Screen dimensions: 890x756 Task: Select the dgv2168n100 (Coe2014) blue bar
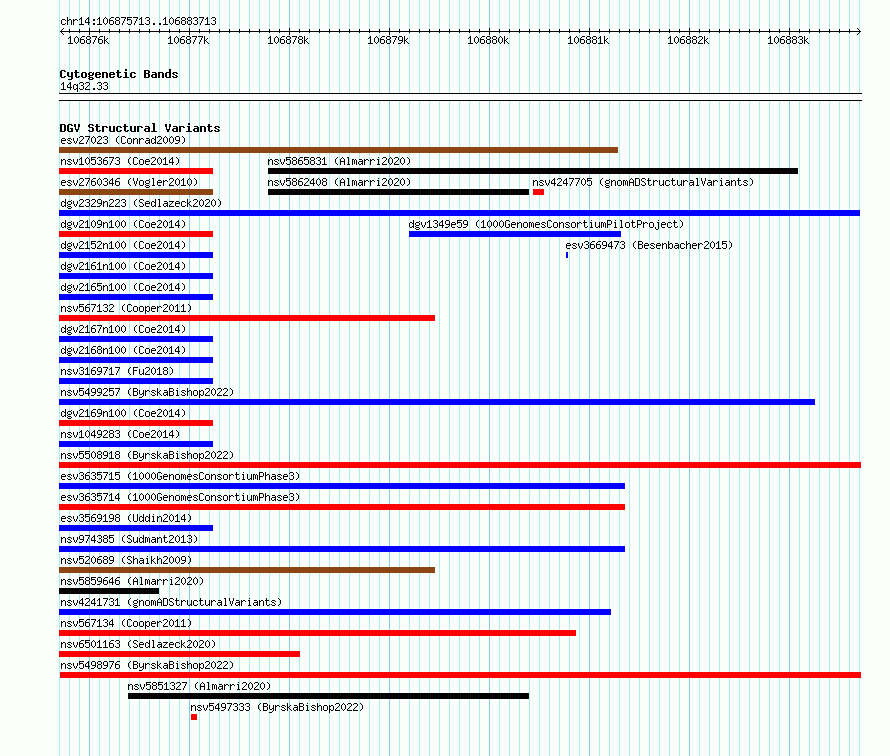136,360
